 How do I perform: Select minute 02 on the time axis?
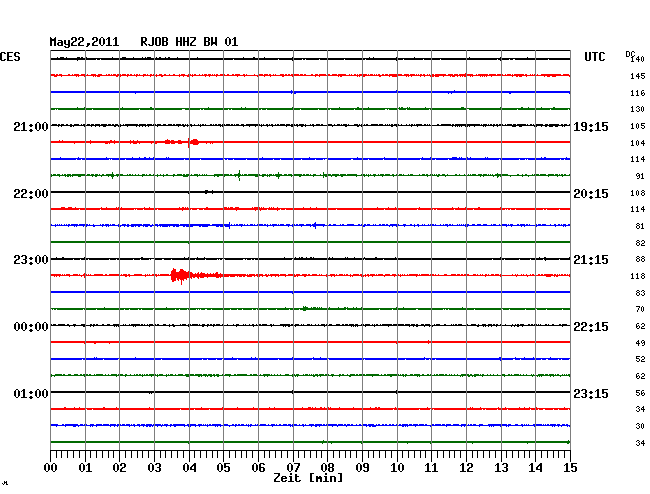tap(119, 468)
